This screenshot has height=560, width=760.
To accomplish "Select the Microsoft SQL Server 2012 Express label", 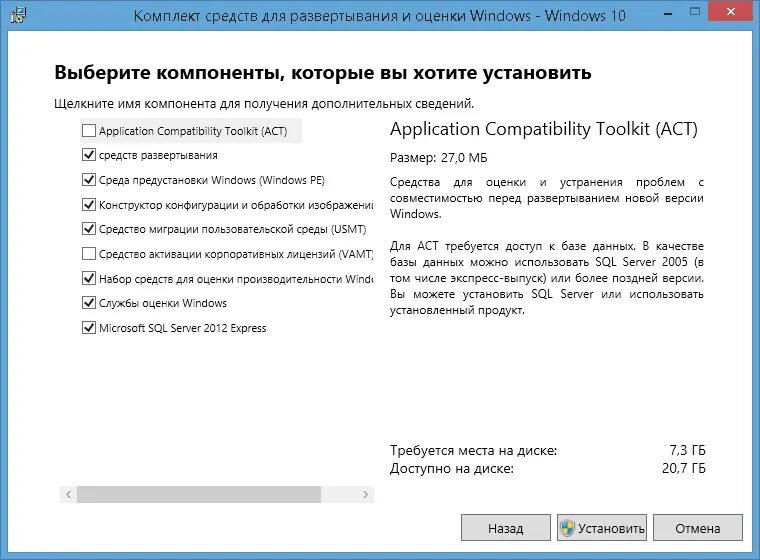I will point(183,328).
